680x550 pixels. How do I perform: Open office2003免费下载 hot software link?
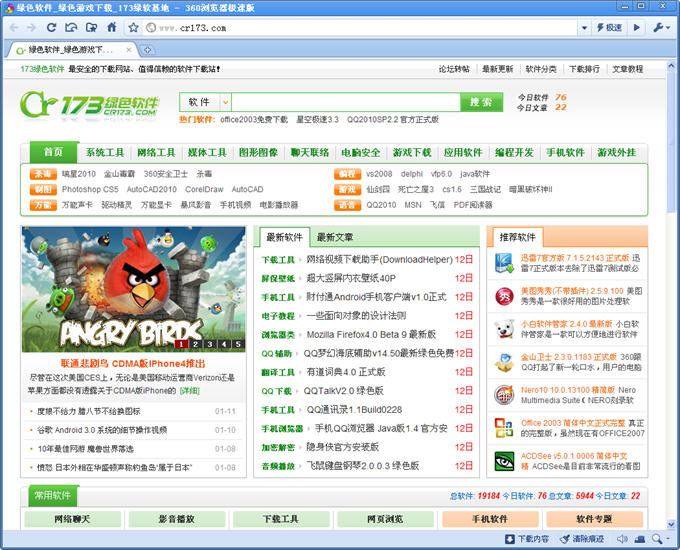(x=254, y=119)
